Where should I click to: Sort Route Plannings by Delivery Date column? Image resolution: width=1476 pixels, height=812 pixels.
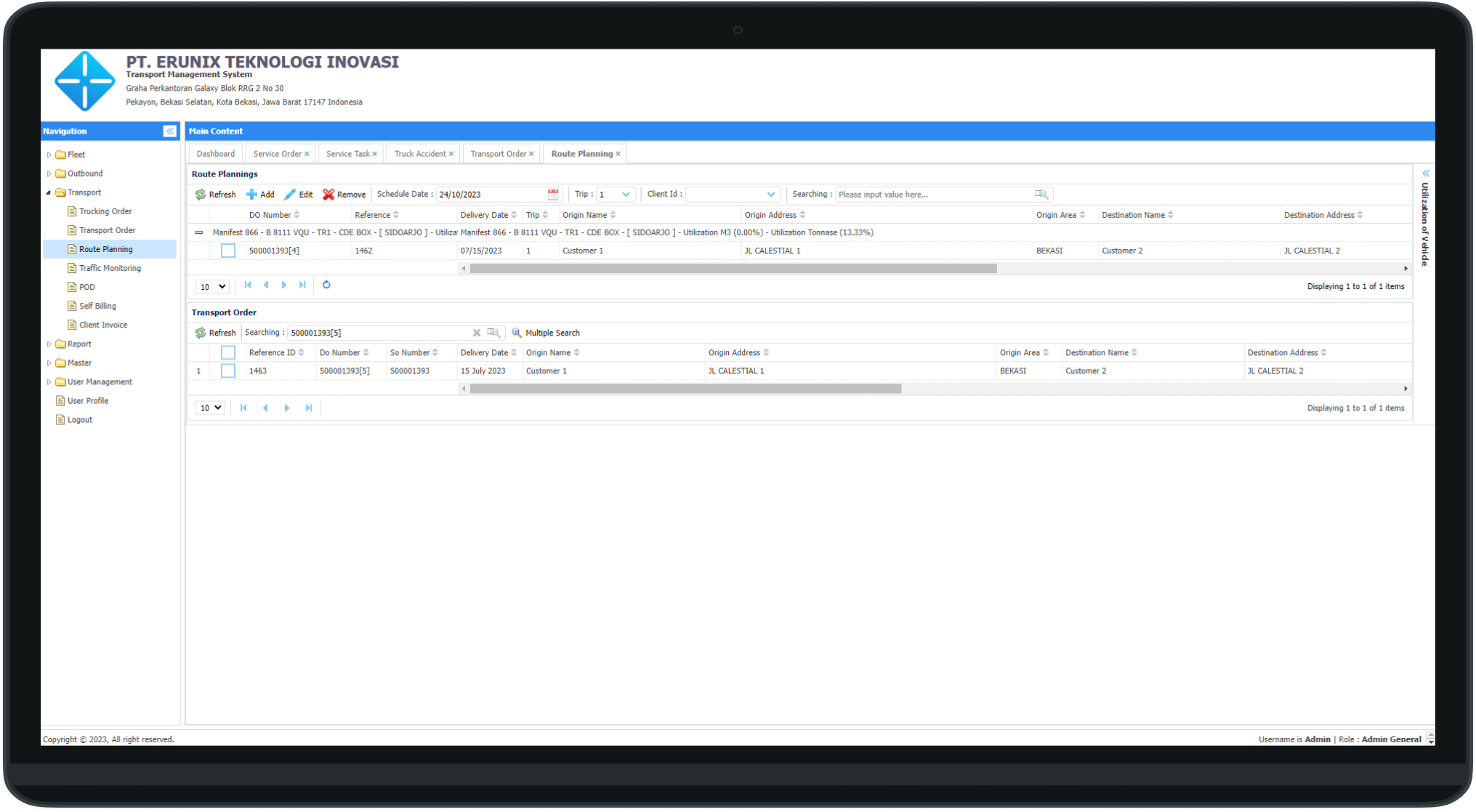[488, 215]
